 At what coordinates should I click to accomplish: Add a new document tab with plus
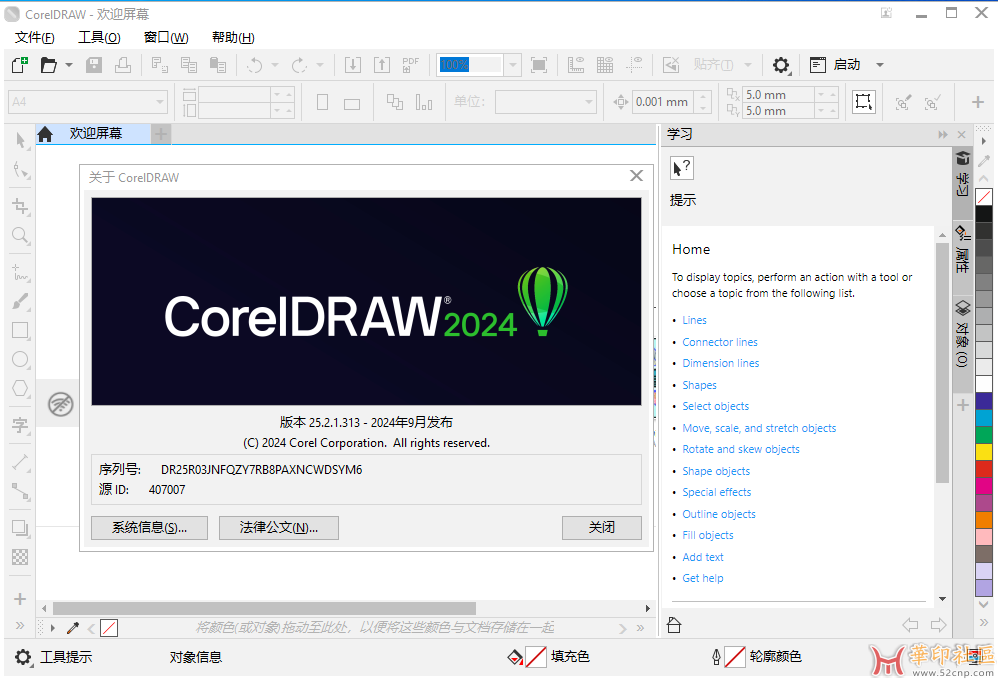[x=161, y=134]
